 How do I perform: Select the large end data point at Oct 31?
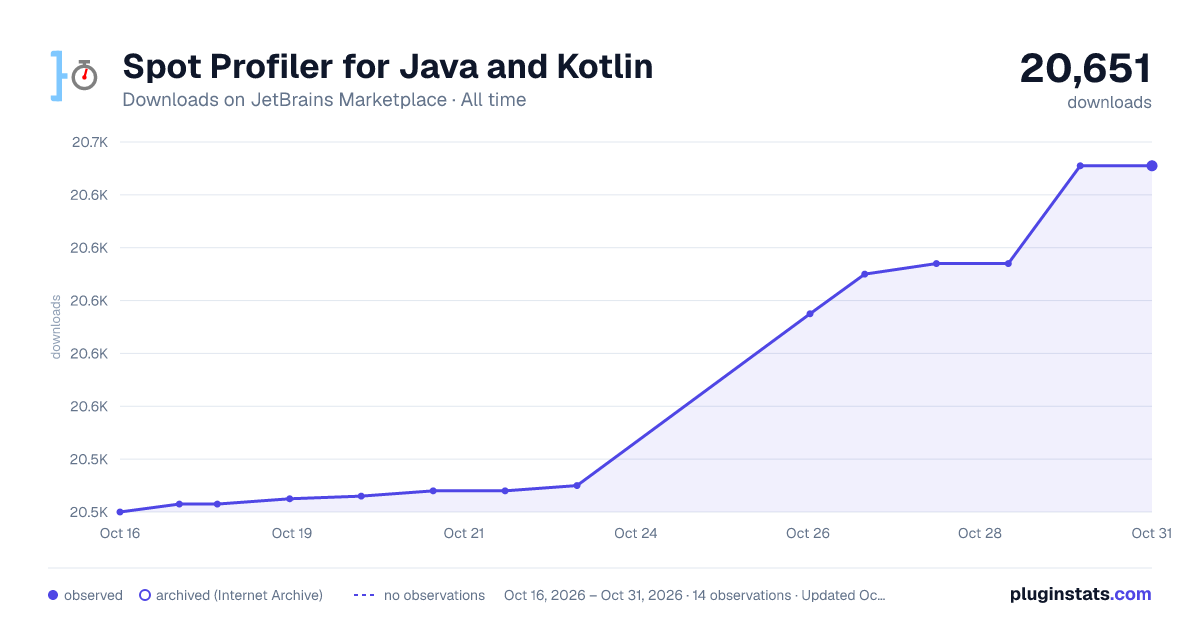click(x=1152, y=166)
